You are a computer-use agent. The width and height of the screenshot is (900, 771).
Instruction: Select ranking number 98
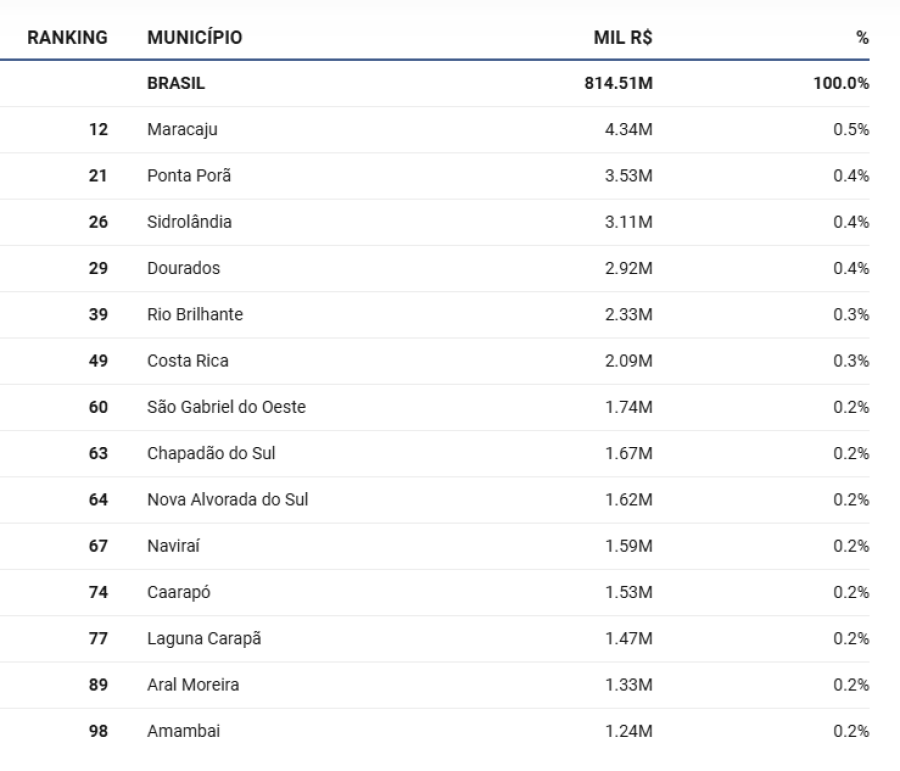pos(98,731)
